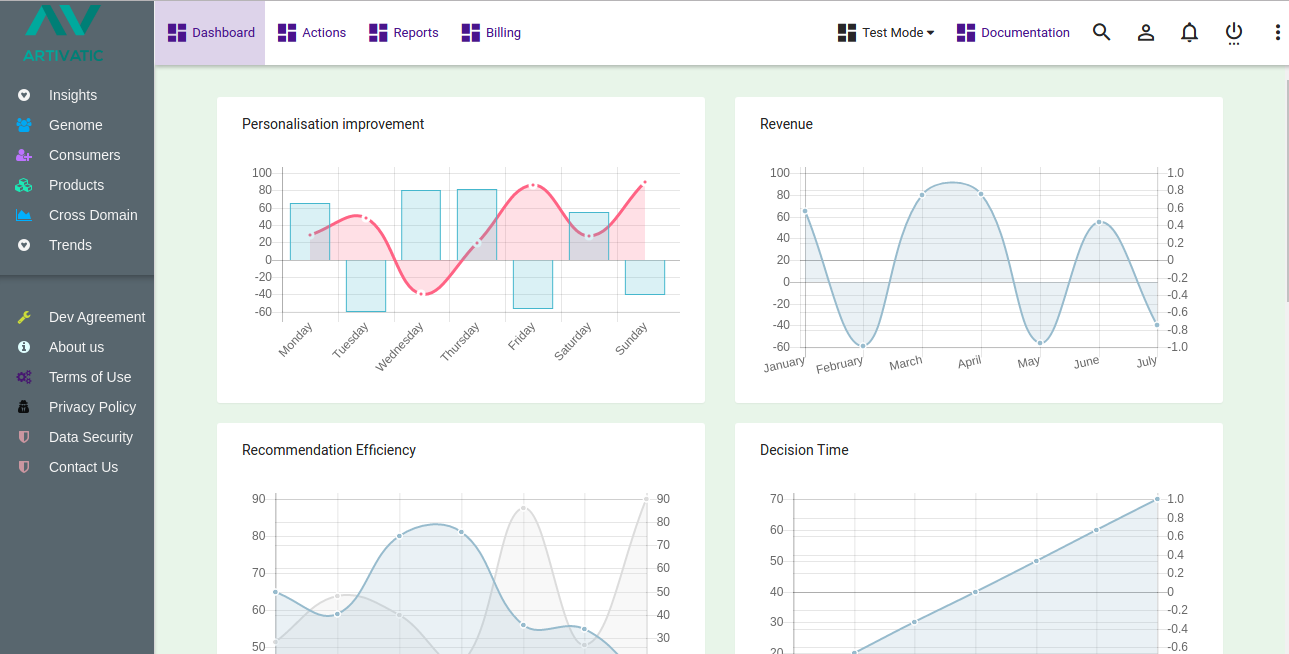Click the Personalisation improvement card title
1289x654 pixels.
[x=333, y=124]
